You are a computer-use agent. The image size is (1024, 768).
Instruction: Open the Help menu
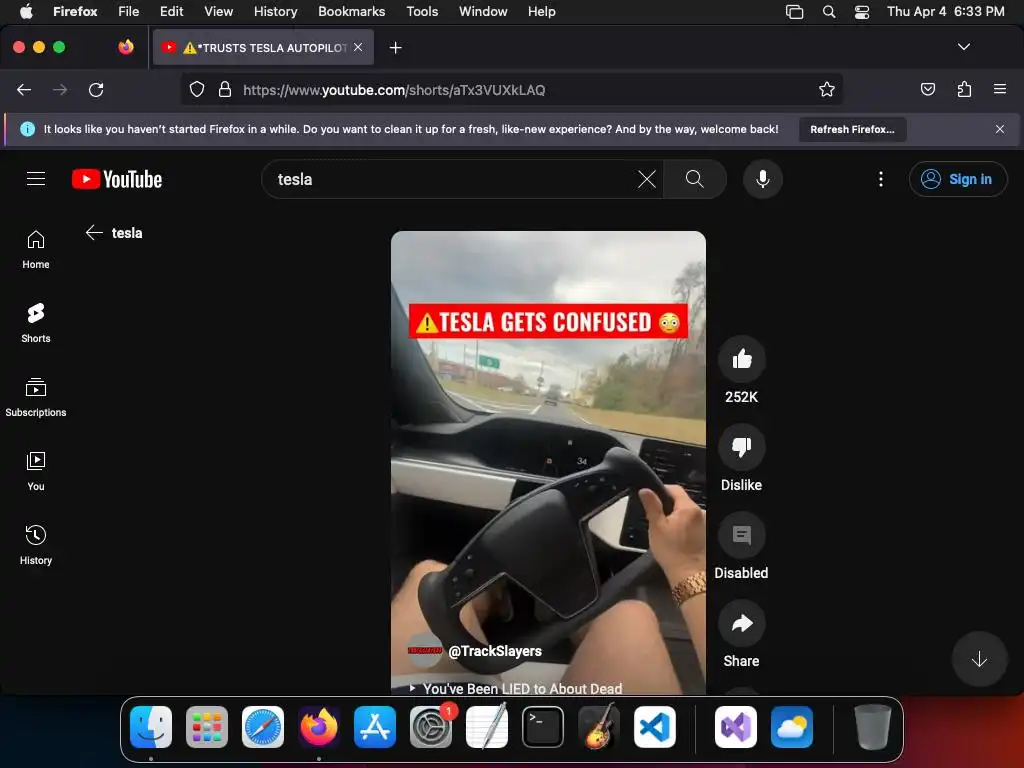[541, 11]
